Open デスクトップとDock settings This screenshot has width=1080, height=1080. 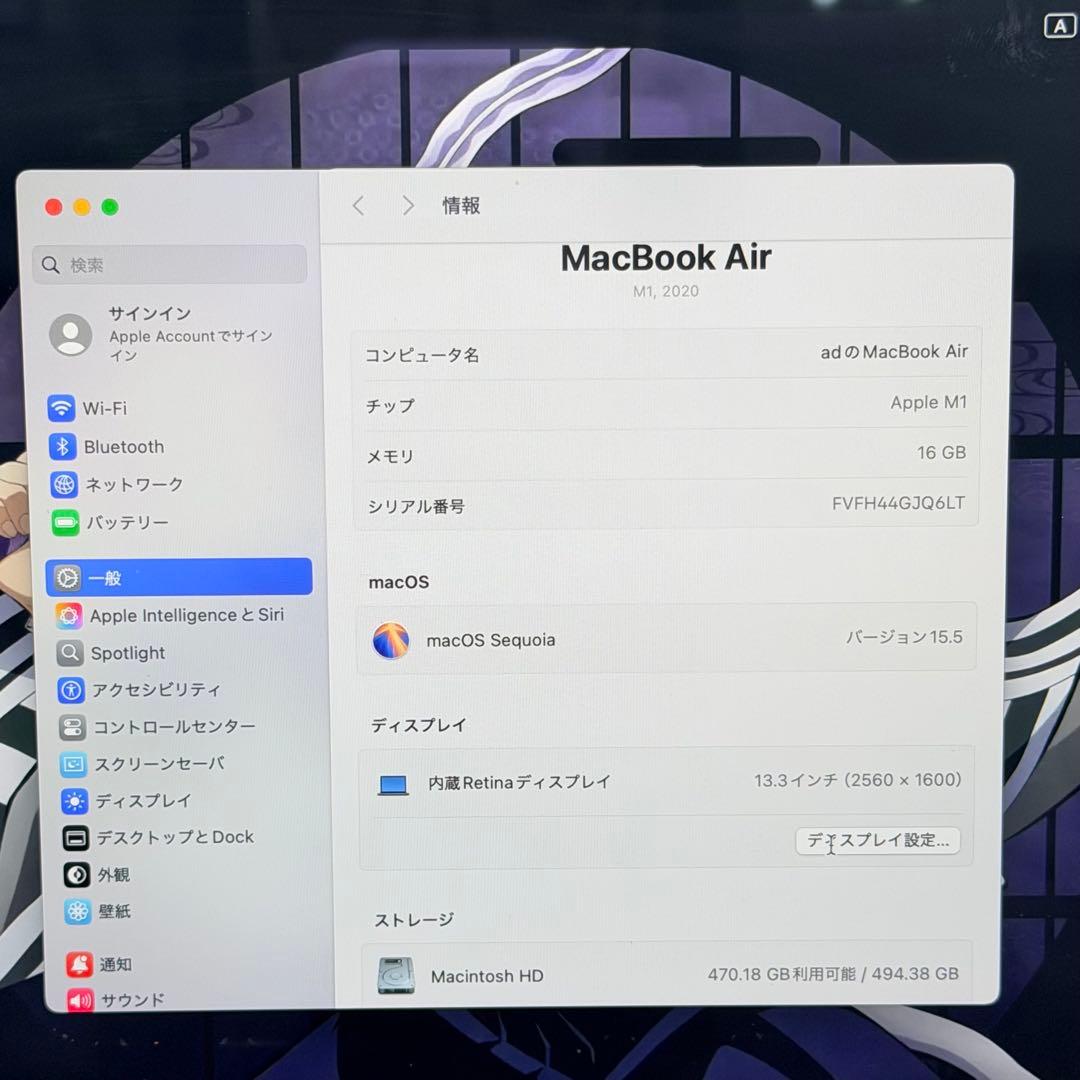pos(171,838)
